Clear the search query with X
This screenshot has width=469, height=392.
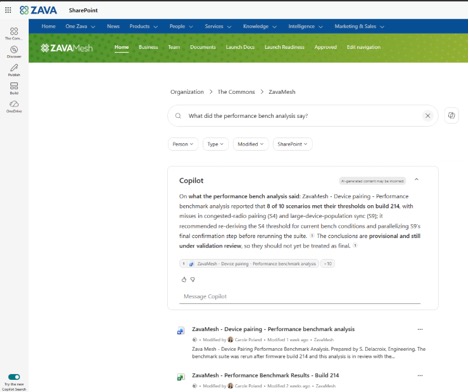(428, 116)
